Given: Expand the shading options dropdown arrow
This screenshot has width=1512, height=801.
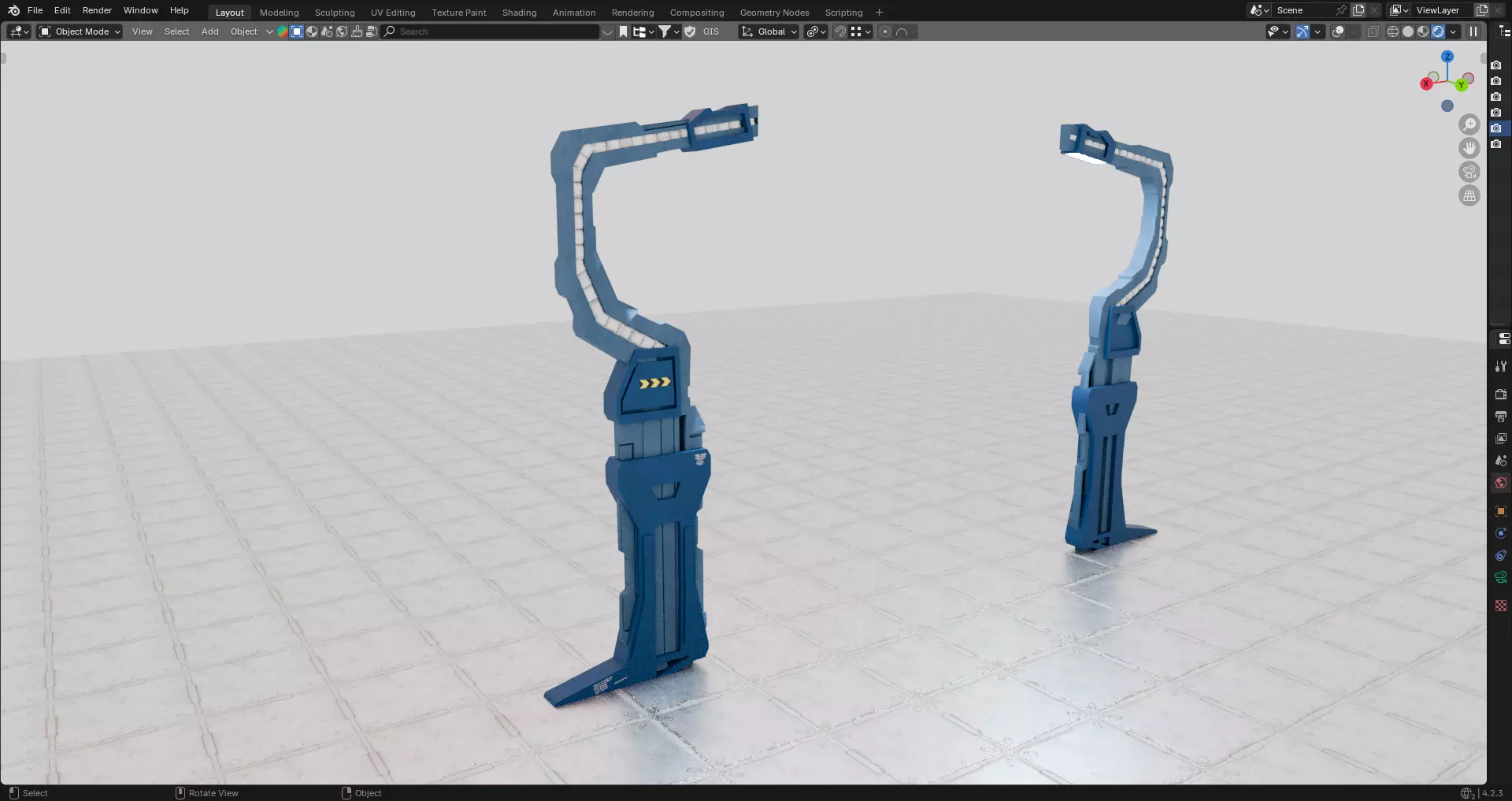Looking at the screenshot, I should (x=1453, y=32).
